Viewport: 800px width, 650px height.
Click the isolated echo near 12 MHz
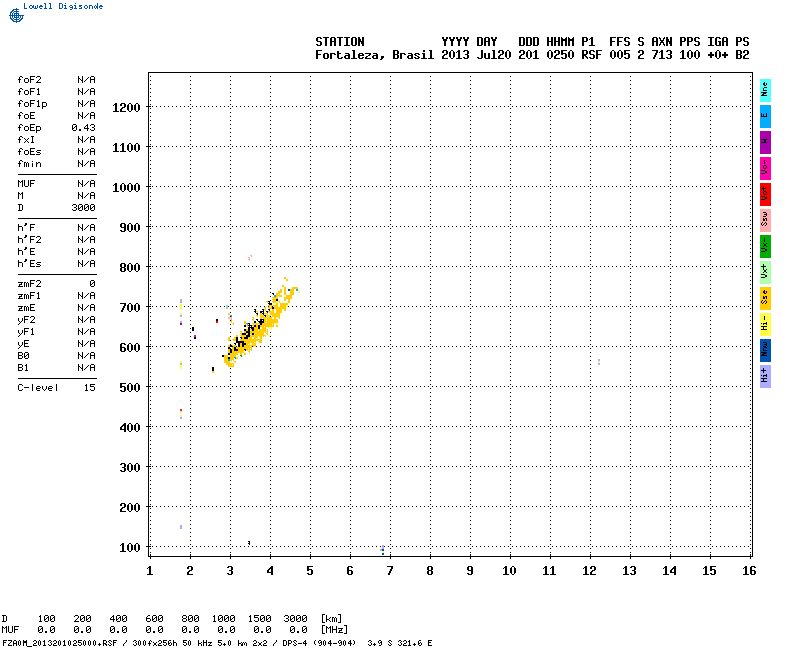click(x=598, y=362)
